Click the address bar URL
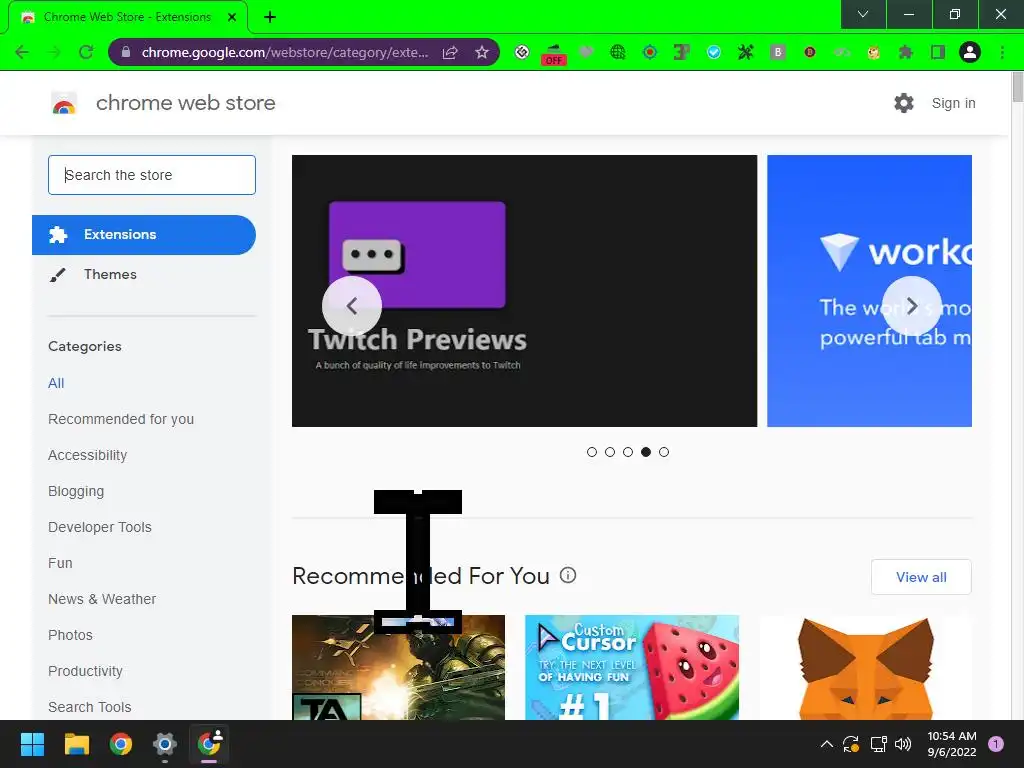Image resolution: width=1024 pixels, height=768 pixels. pos(285,52)
